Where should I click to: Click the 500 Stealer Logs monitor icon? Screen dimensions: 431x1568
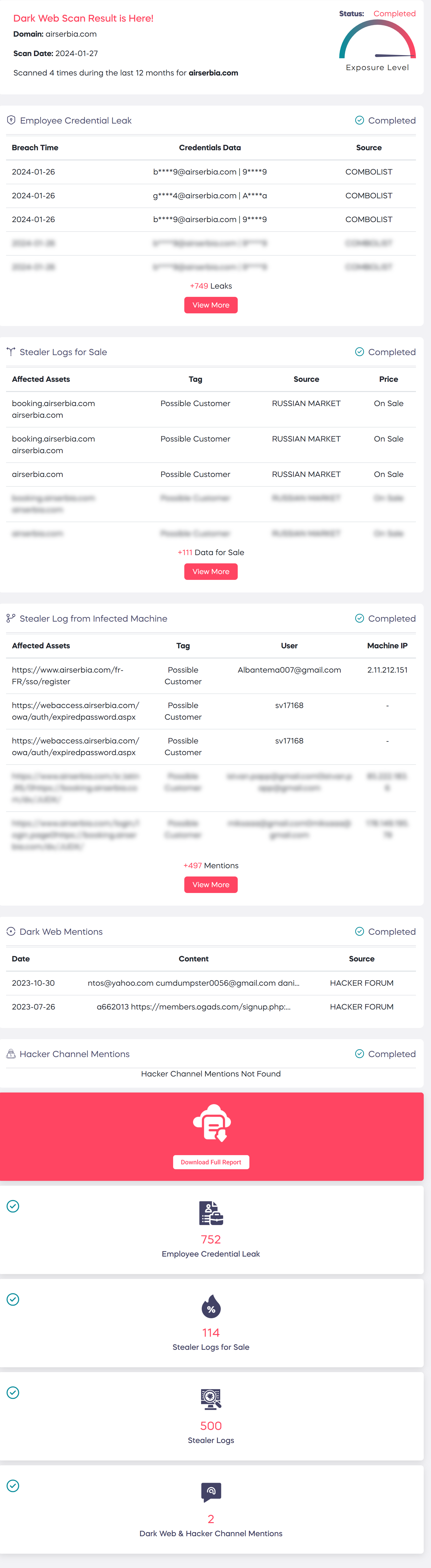click(211, 1399)
